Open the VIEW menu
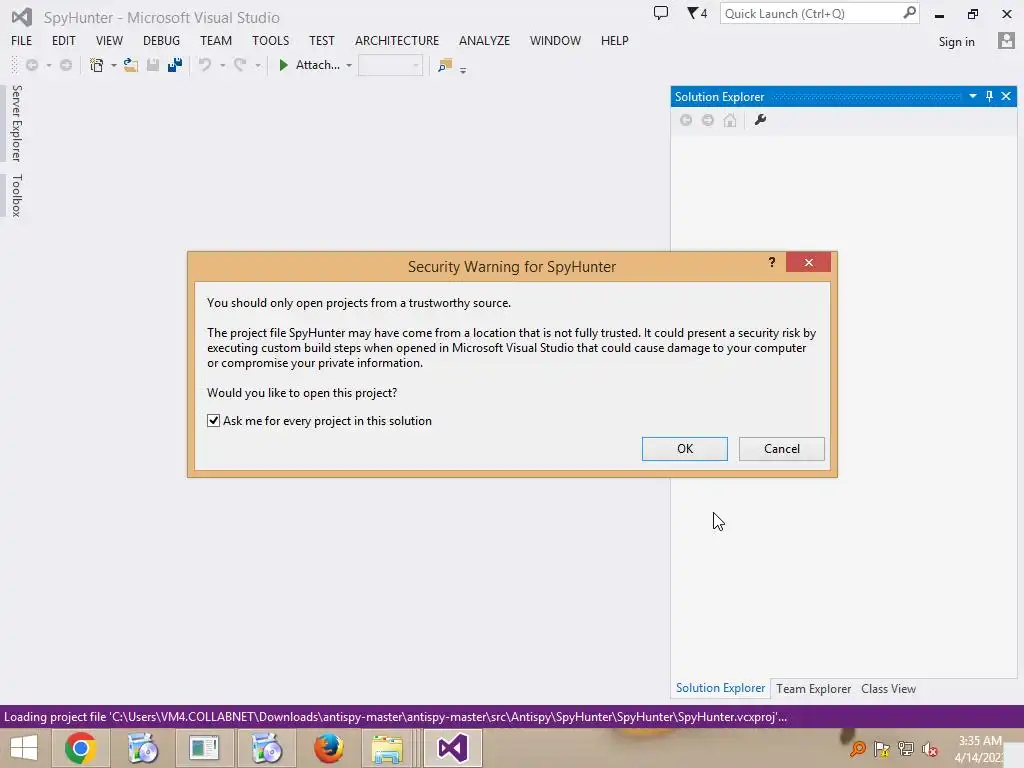Image resolution: width=1024 pixels, height=768 pixels. (x=109, y=40)
